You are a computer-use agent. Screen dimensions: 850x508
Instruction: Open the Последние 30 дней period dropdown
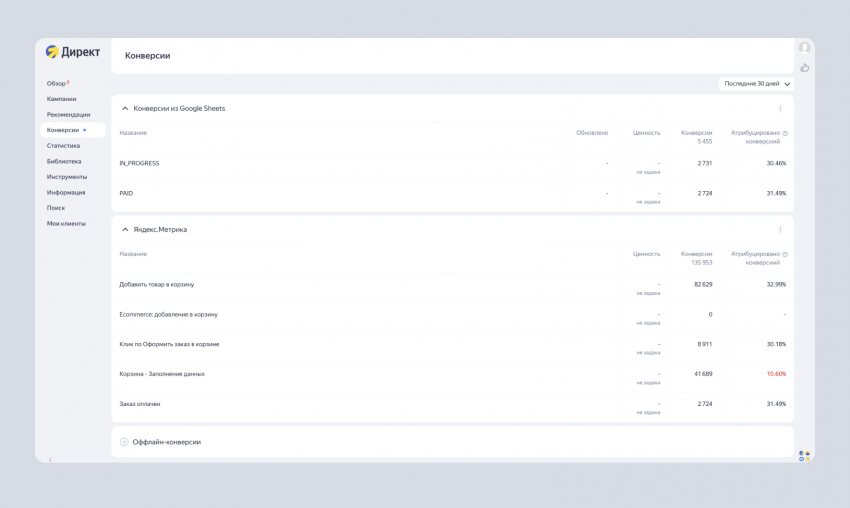coord(757,84)
